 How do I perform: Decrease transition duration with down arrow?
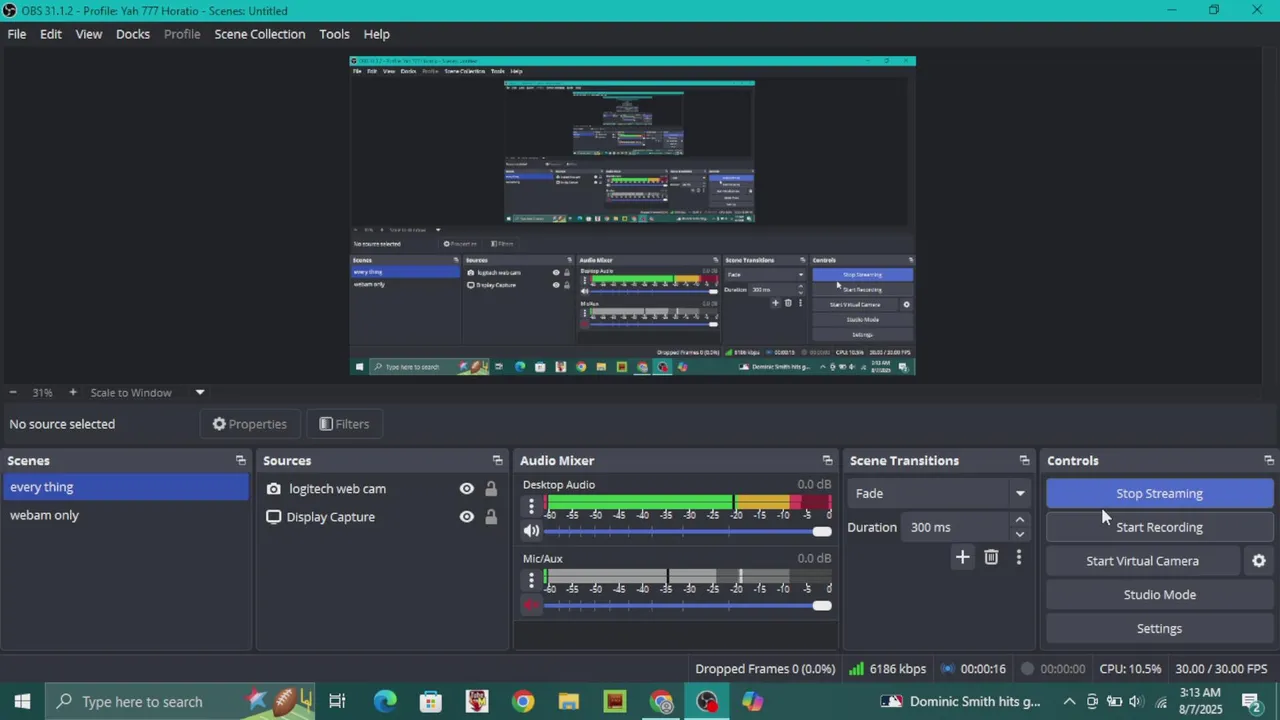tap(1019, 534)
